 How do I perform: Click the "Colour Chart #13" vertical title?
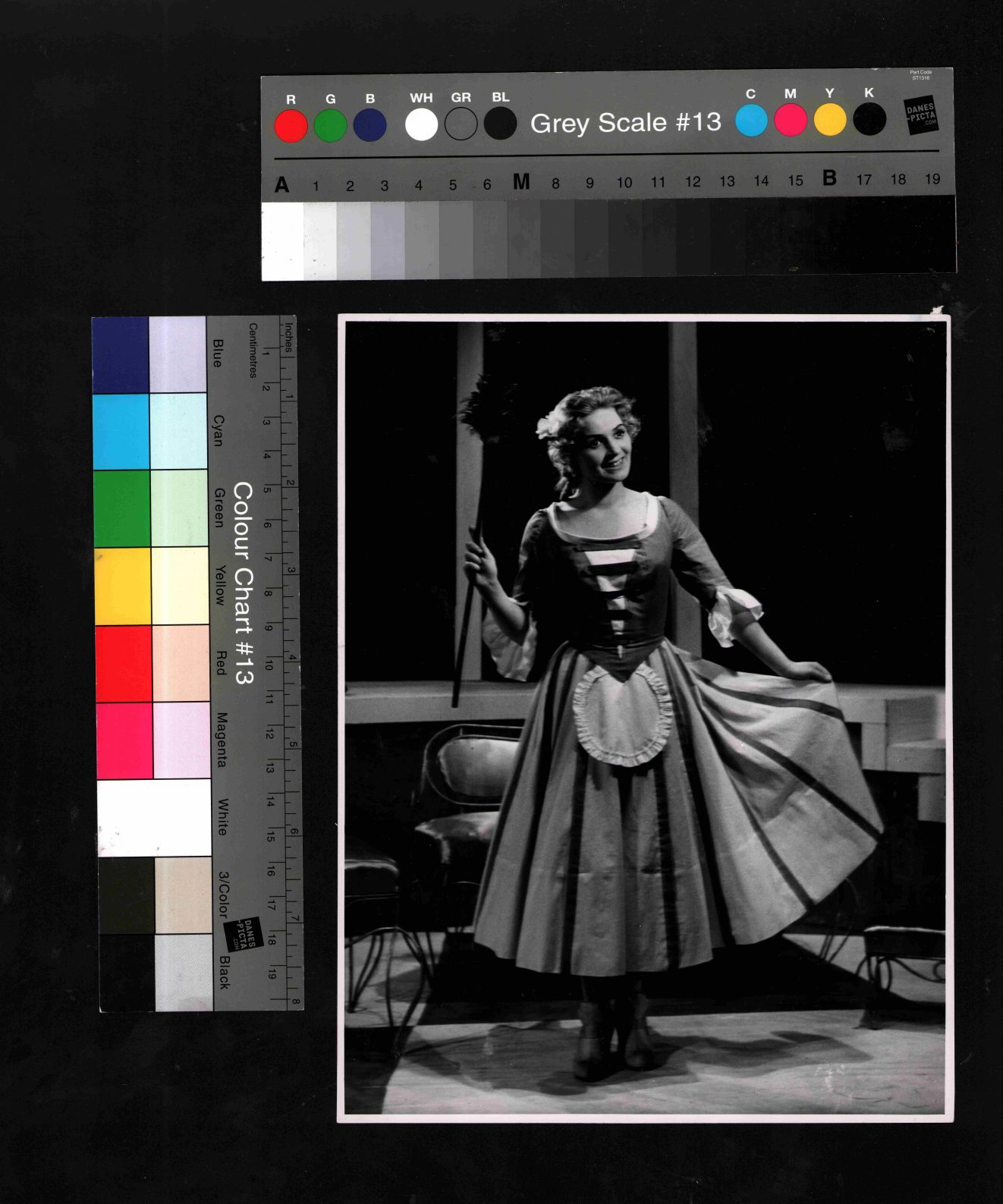[243, 583]
